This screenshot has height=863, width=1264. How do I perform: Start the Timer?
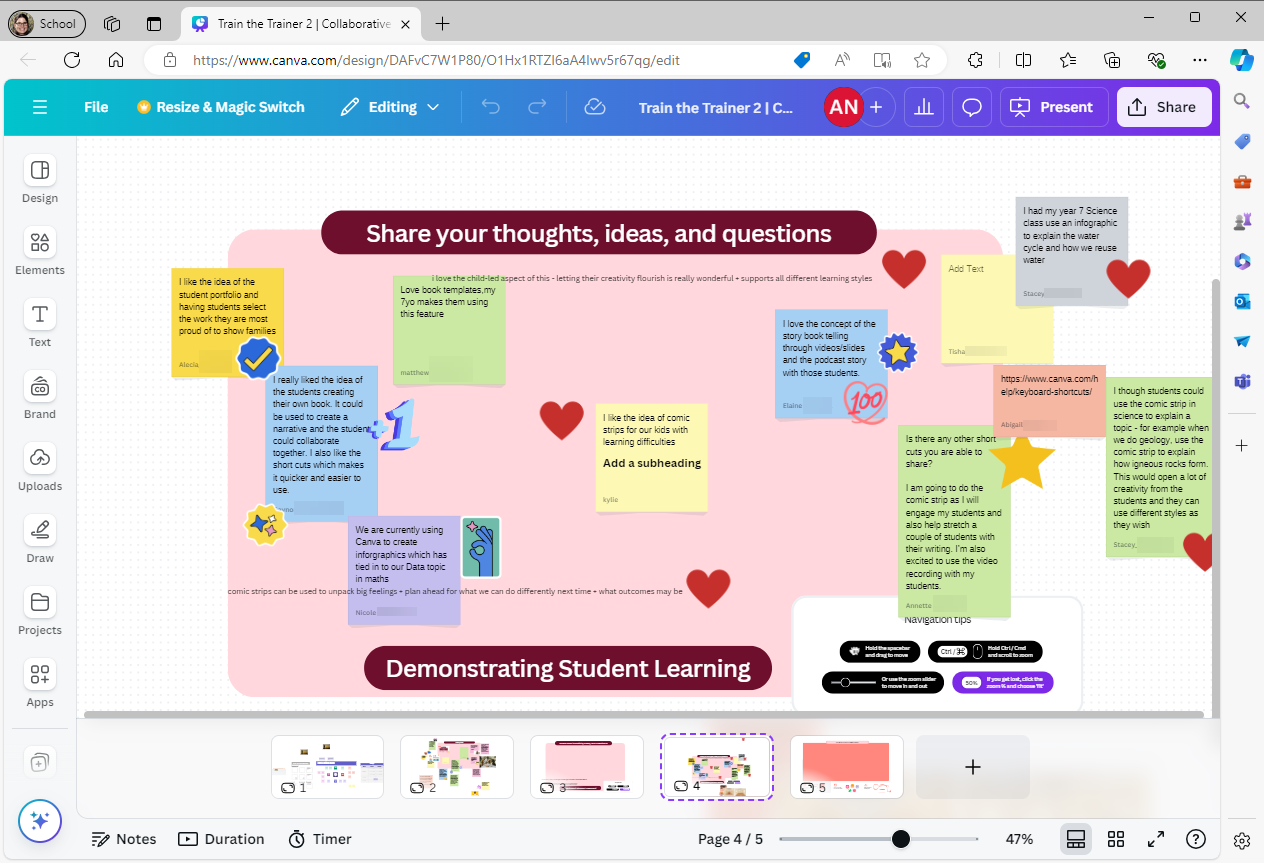click(x=320, y=839)
